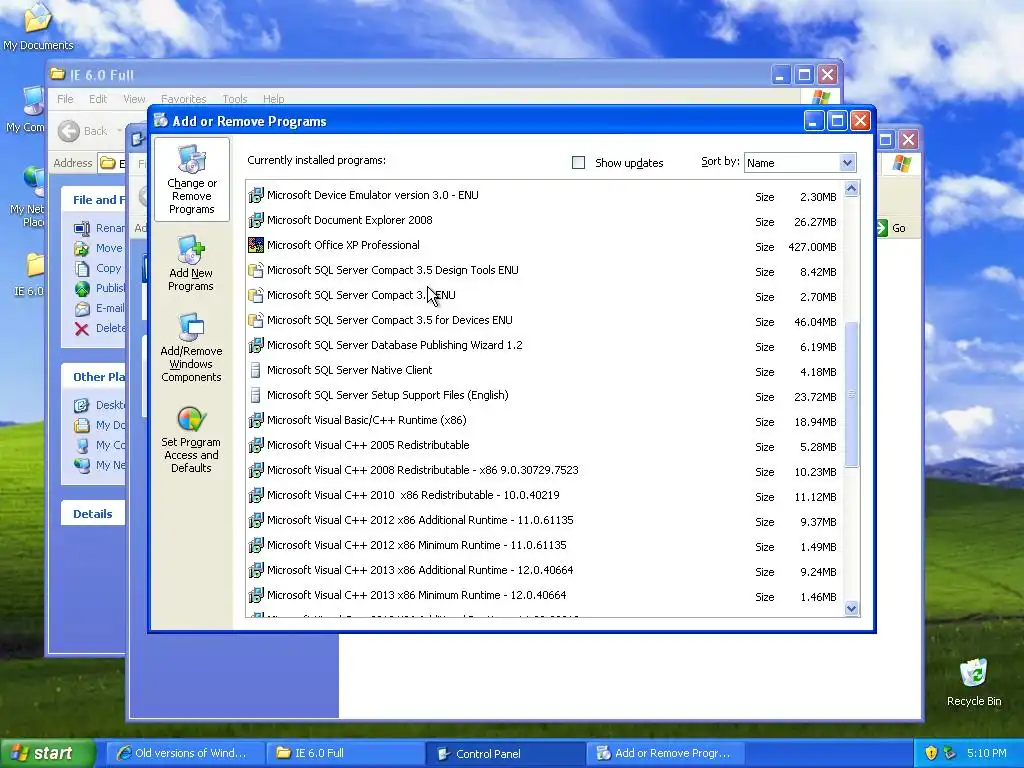Click scroll up arrow of programs list

click(851, 189)
